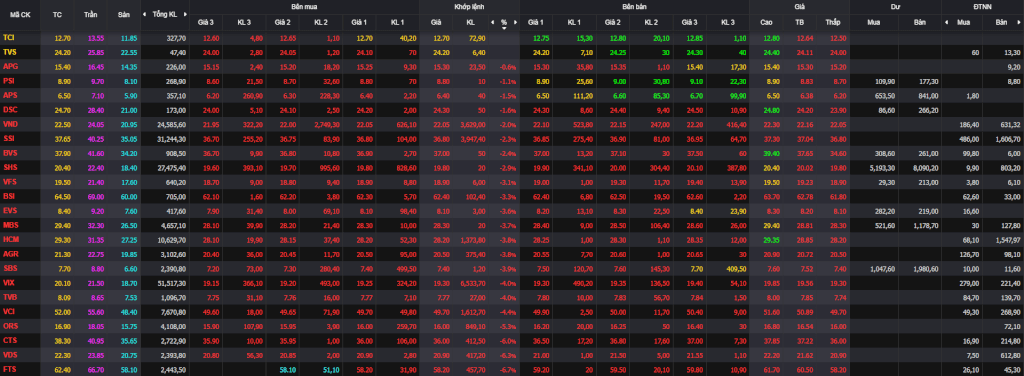Click the ĐTNN Bán column header
The width and height of the screenshot is (1024, 376).
pyautogui.click(x=1002, y=22)
